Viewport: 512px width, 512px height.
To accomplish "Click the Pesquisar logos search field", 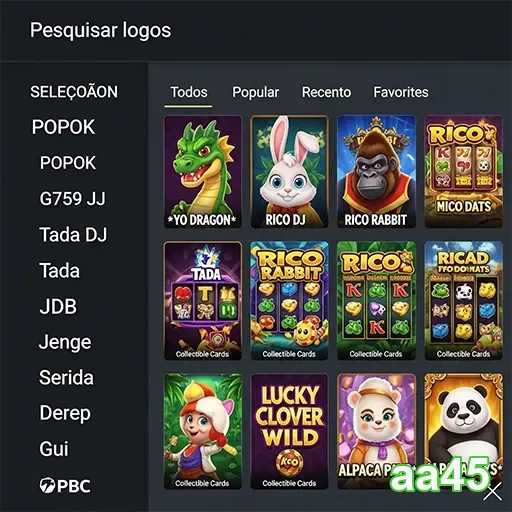I will point(256,30).
